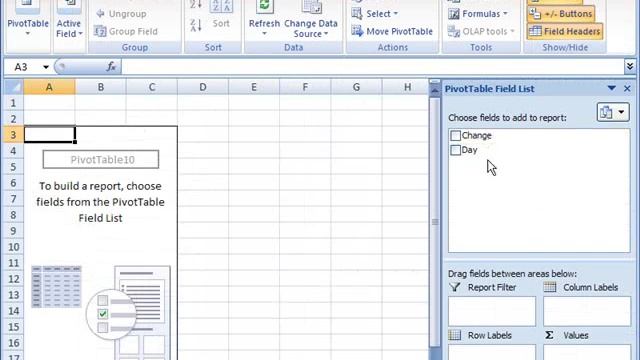The width and height of the screenshot is (640, 360).
Task: Open the PivotTable options dropdown
Action: (28, 25)
